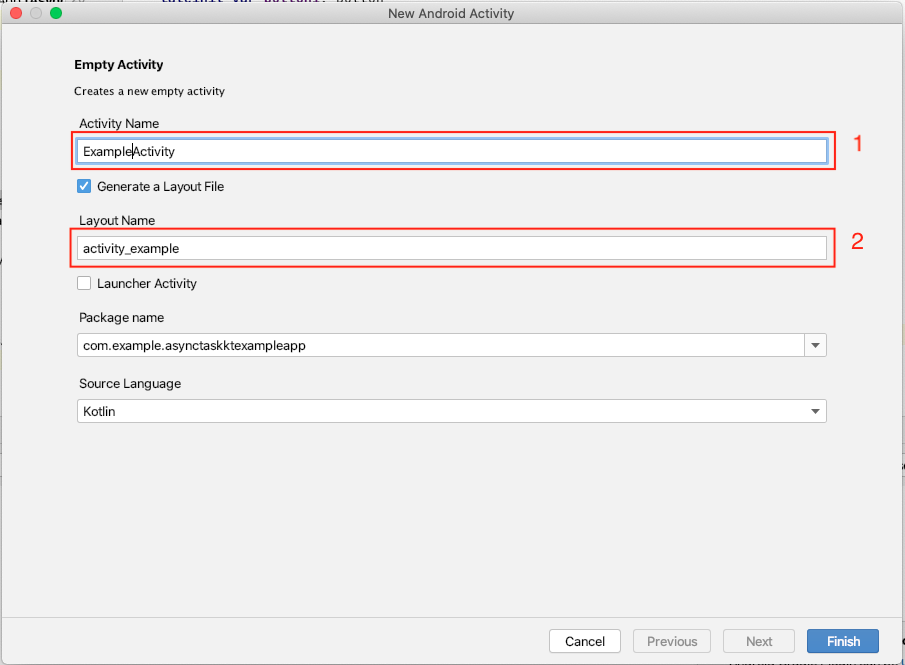This screenshot has width=905, height=665.
Task: Click the Activity Name label
Action: (119, 124)
